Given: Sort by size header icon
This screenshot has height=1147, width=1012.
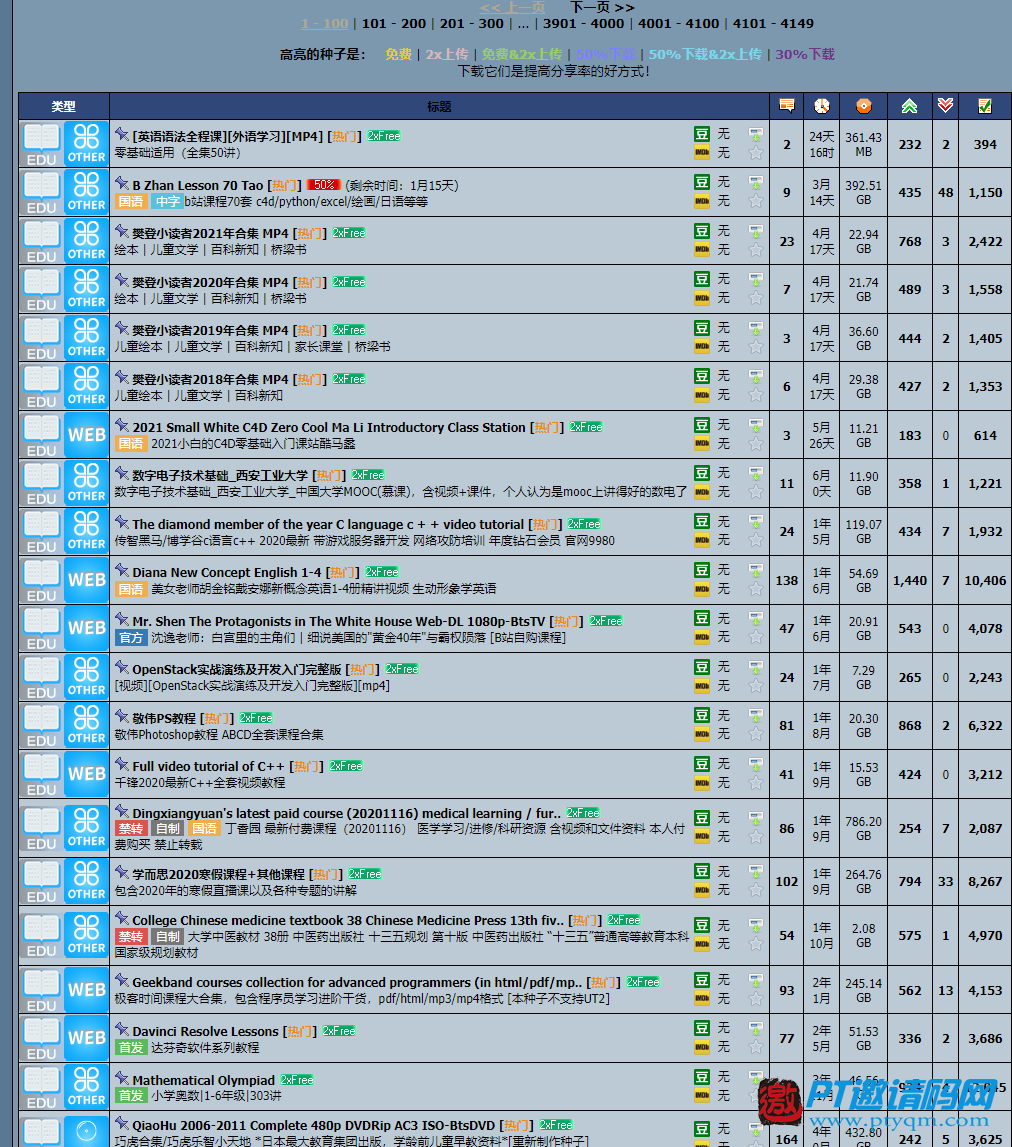Looking at the screenshot, I should coord(863,106).
